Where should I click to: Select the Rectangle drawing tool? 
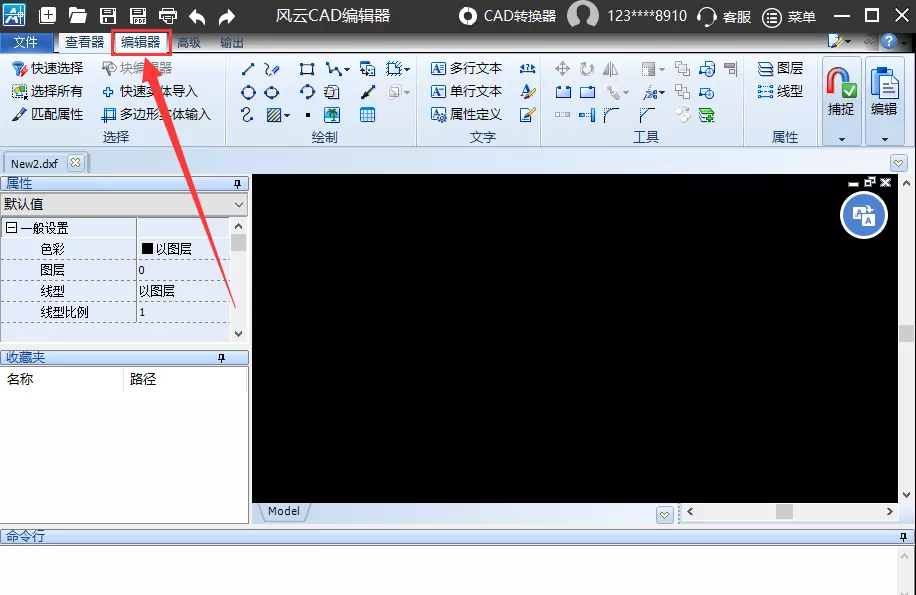point(307,69)
